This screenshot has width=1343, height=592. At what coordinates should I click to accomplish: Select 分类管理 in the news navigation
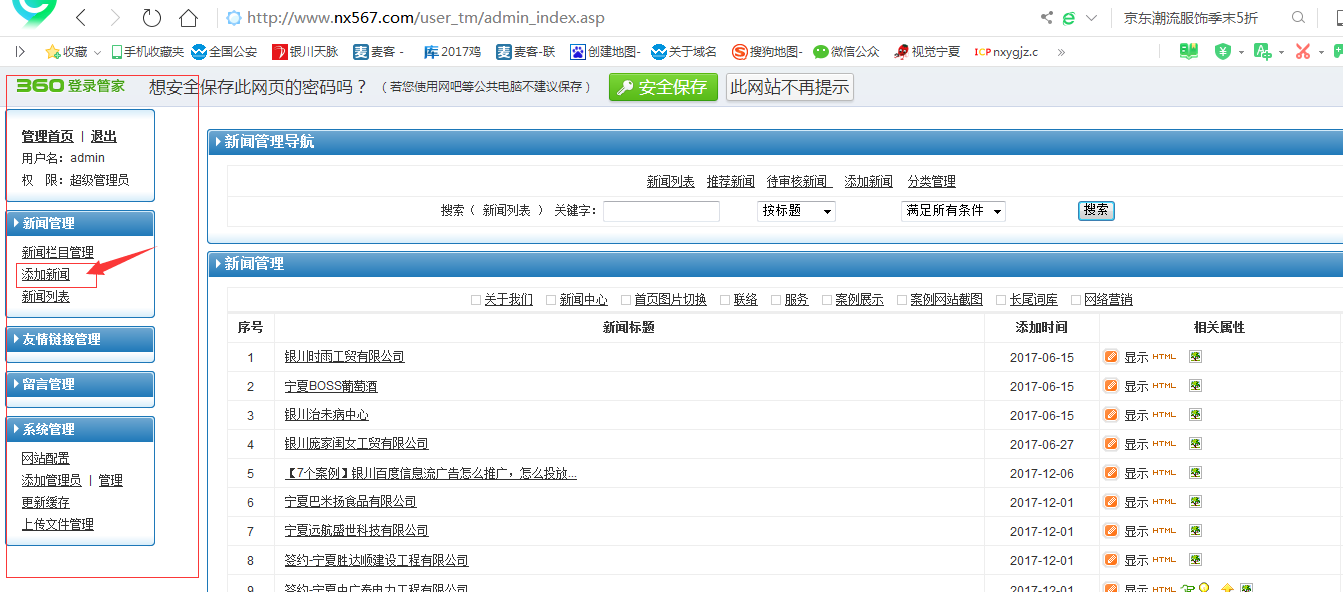point(931,182)
